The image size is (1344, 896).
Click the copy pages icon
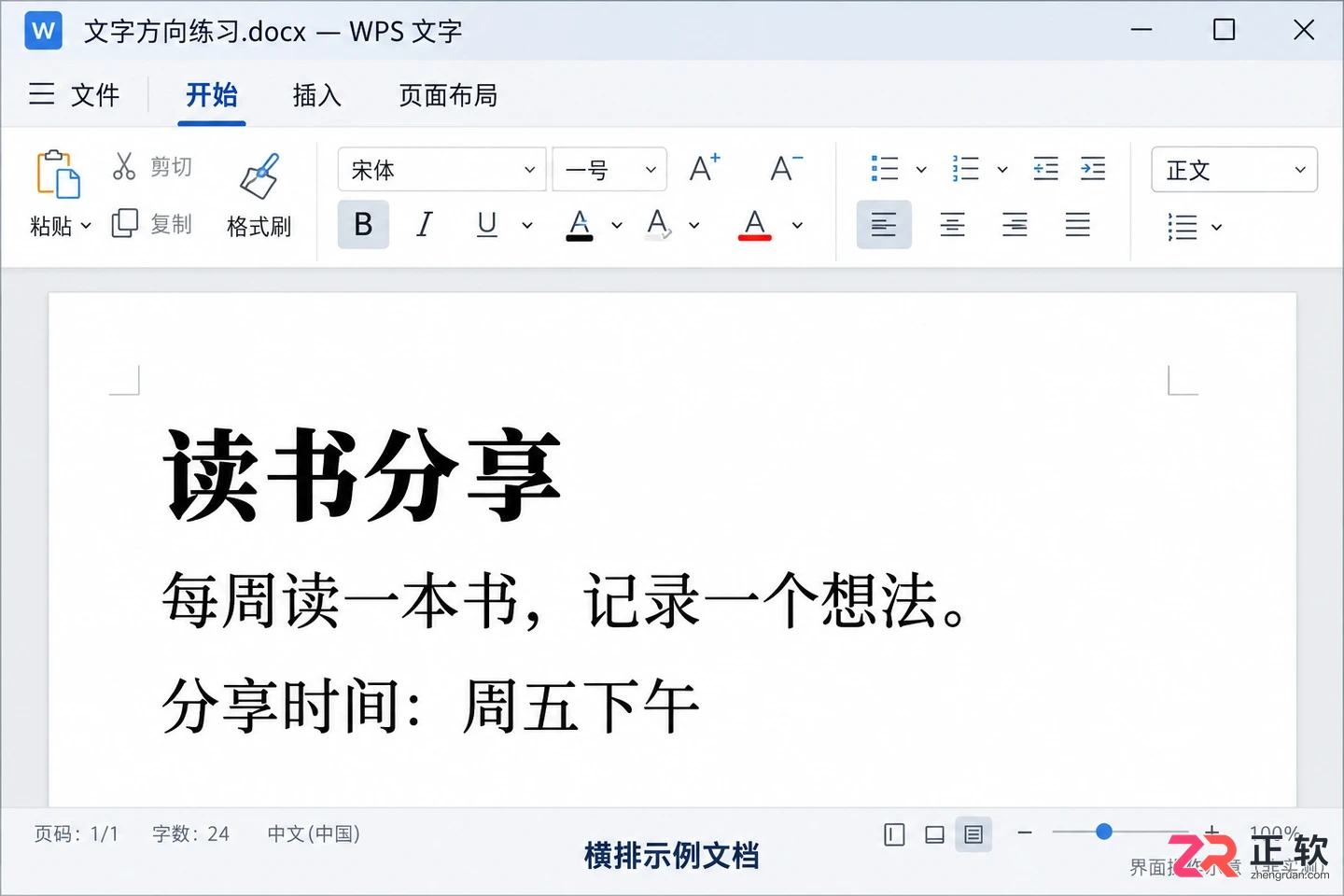124,224
